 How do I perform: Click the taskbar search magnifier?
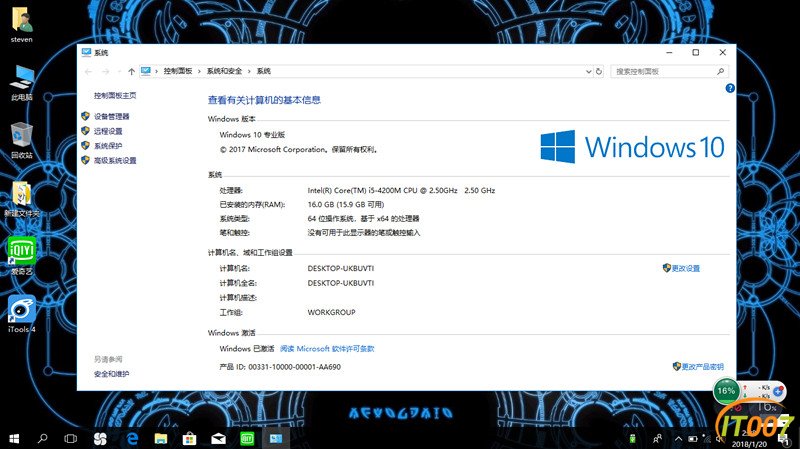coord(43,439)
